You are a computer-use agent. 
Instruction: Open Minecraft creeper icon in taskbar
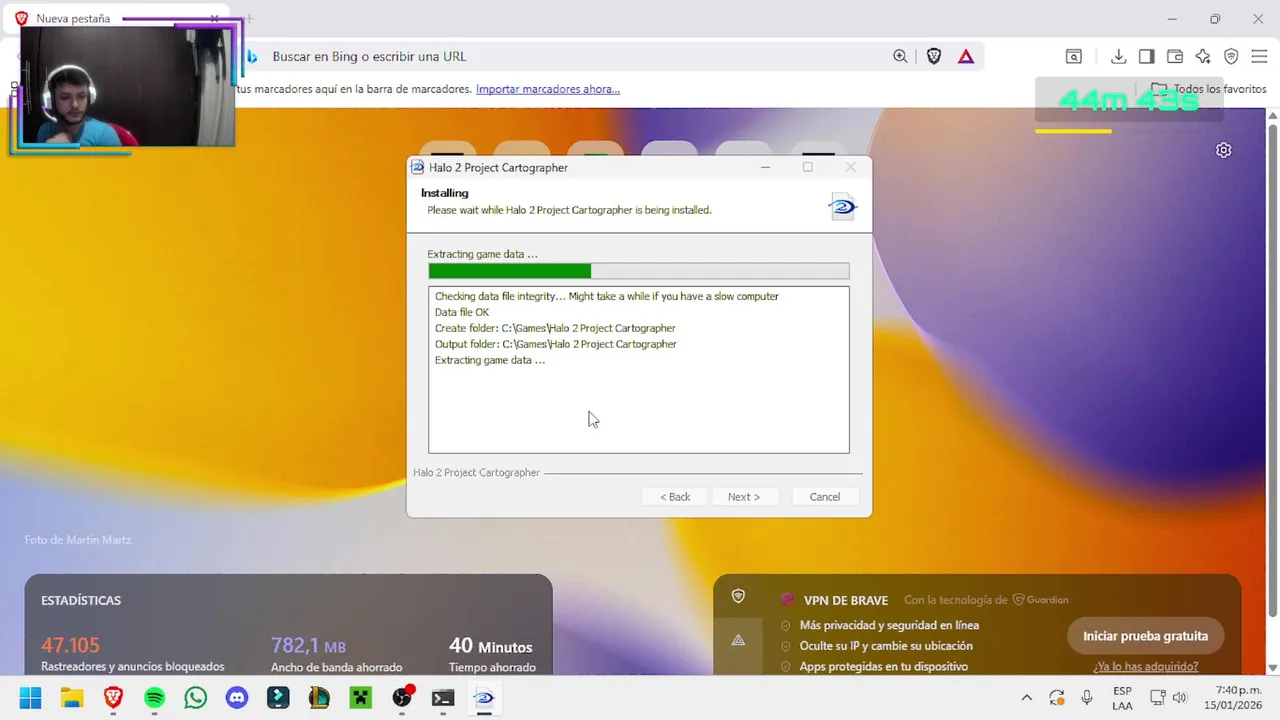point(360,698)
